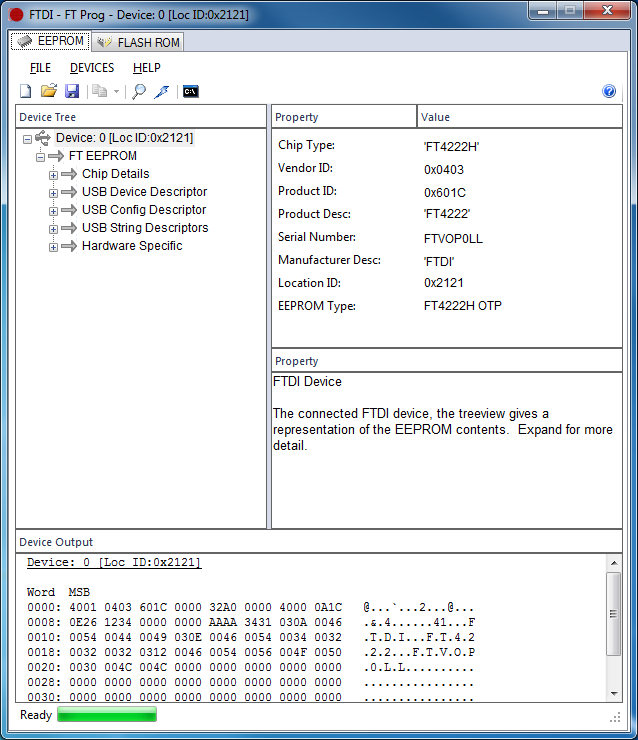
Task: Click the Program devices lightning icon
Action: pos(161,92)
